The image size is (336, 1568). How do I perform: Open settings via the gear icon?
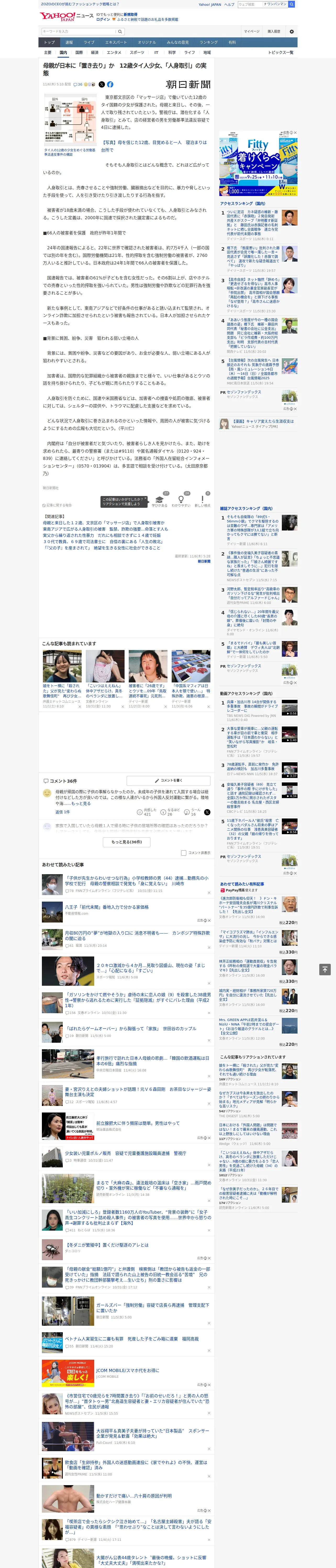coord(292,32)
